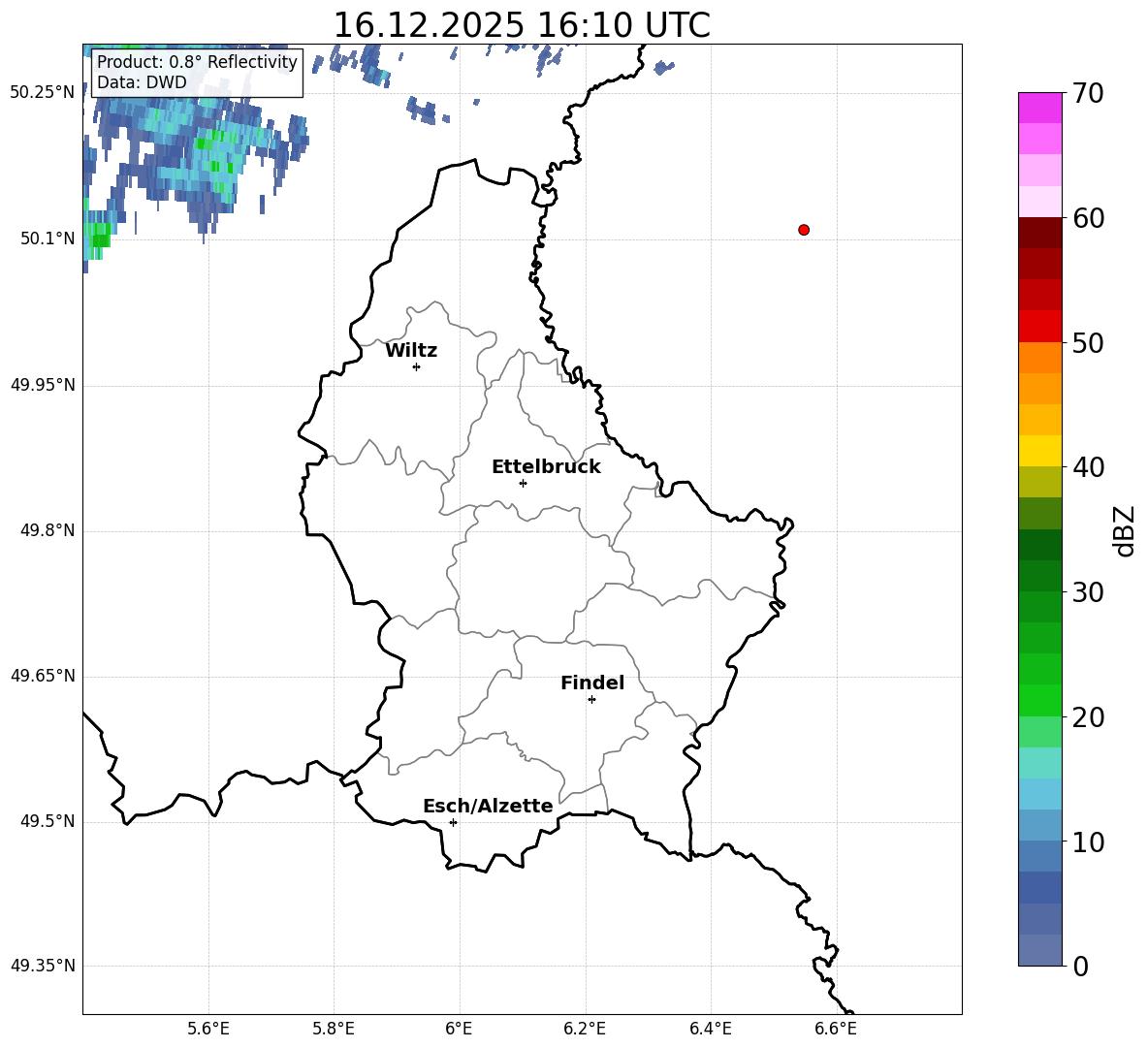
Task: Click the red dot radar site marker
Action: pyautogui.click(x=804, y=230)
